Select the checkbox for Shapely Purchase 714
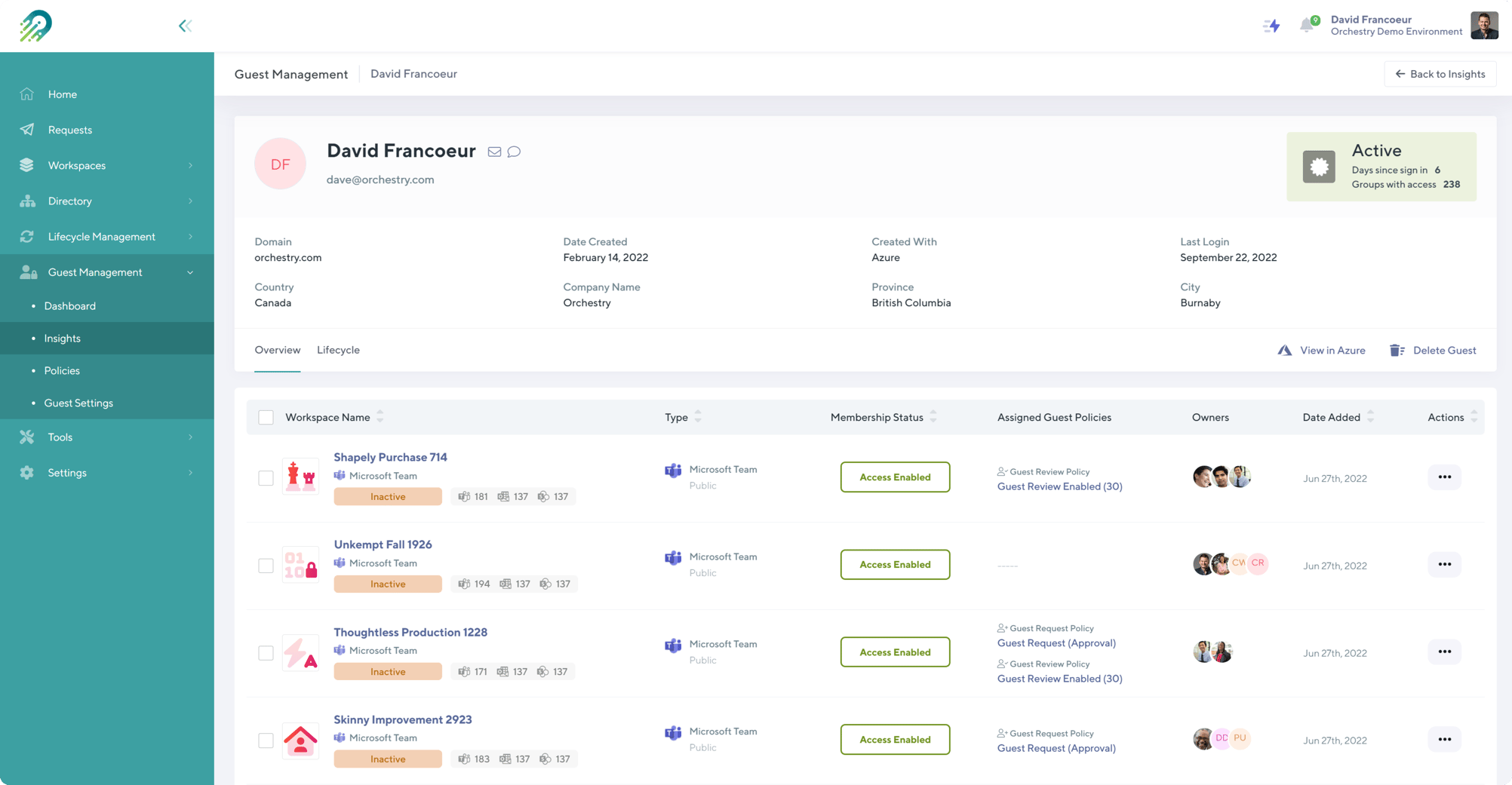The image size is (1512, 785). [266, 477]
